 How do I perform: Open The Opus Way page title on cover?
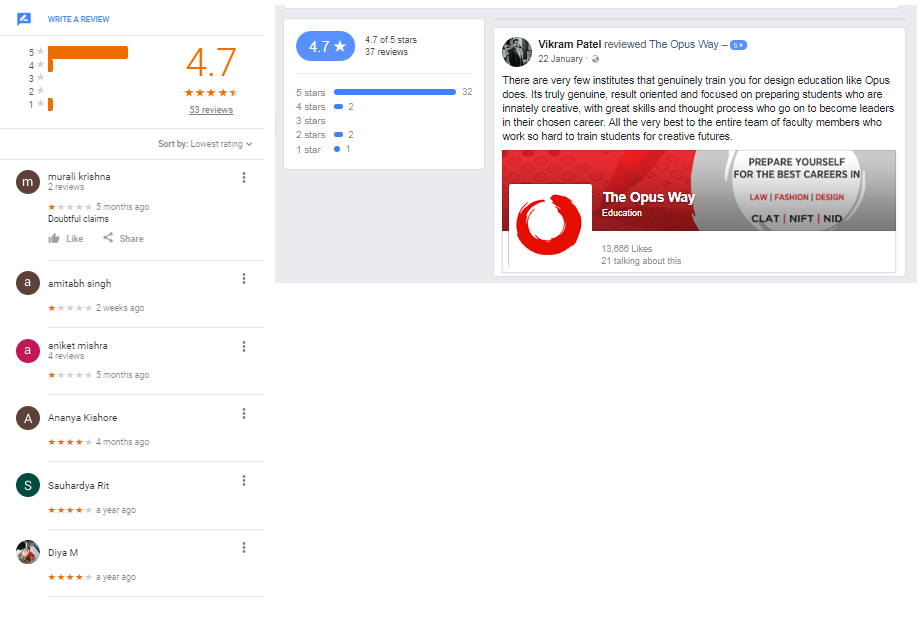coord(649,197)
